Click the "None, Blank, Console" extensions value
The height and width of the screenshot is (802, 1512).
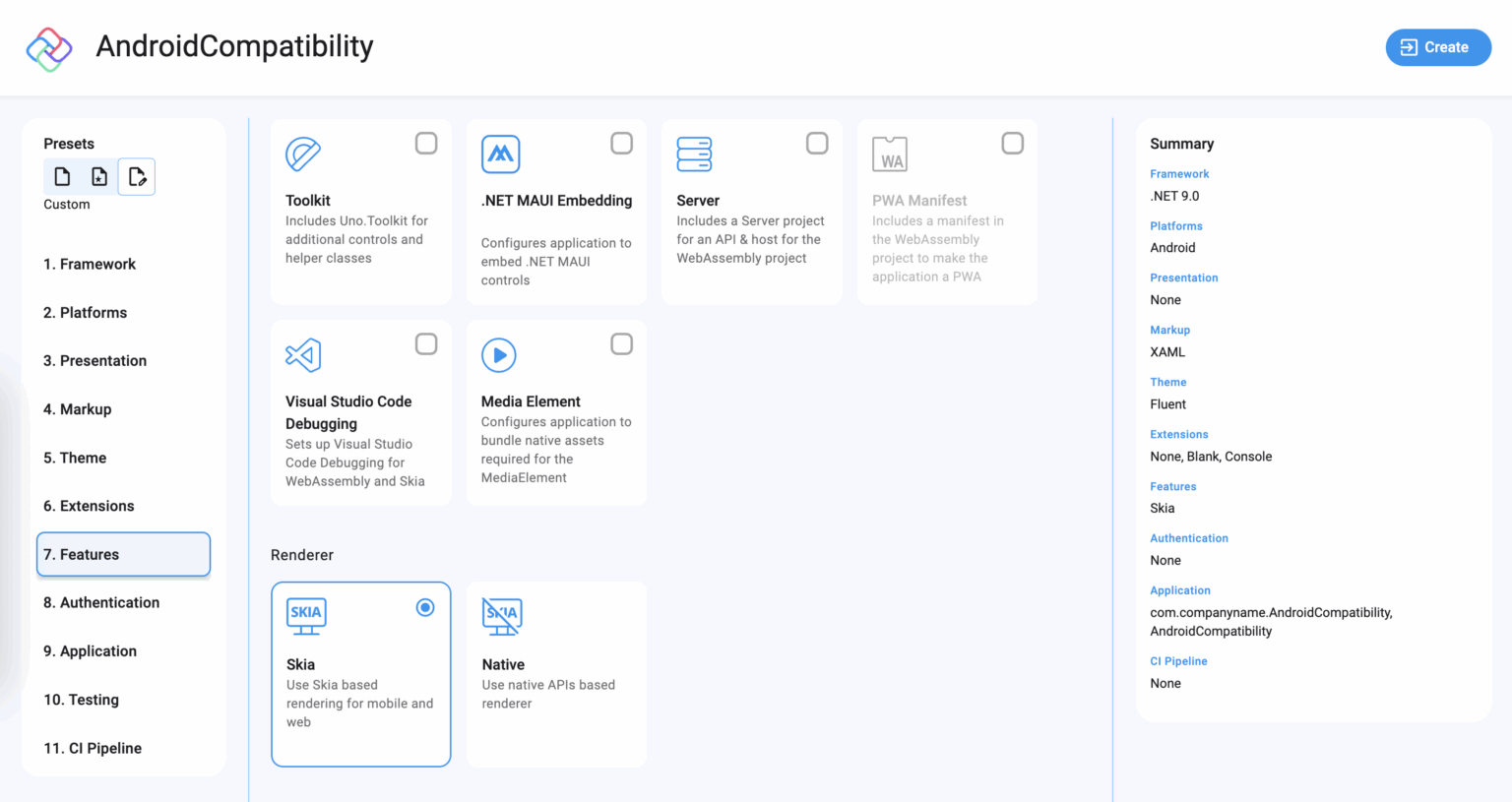click(x=1211, y=458)
